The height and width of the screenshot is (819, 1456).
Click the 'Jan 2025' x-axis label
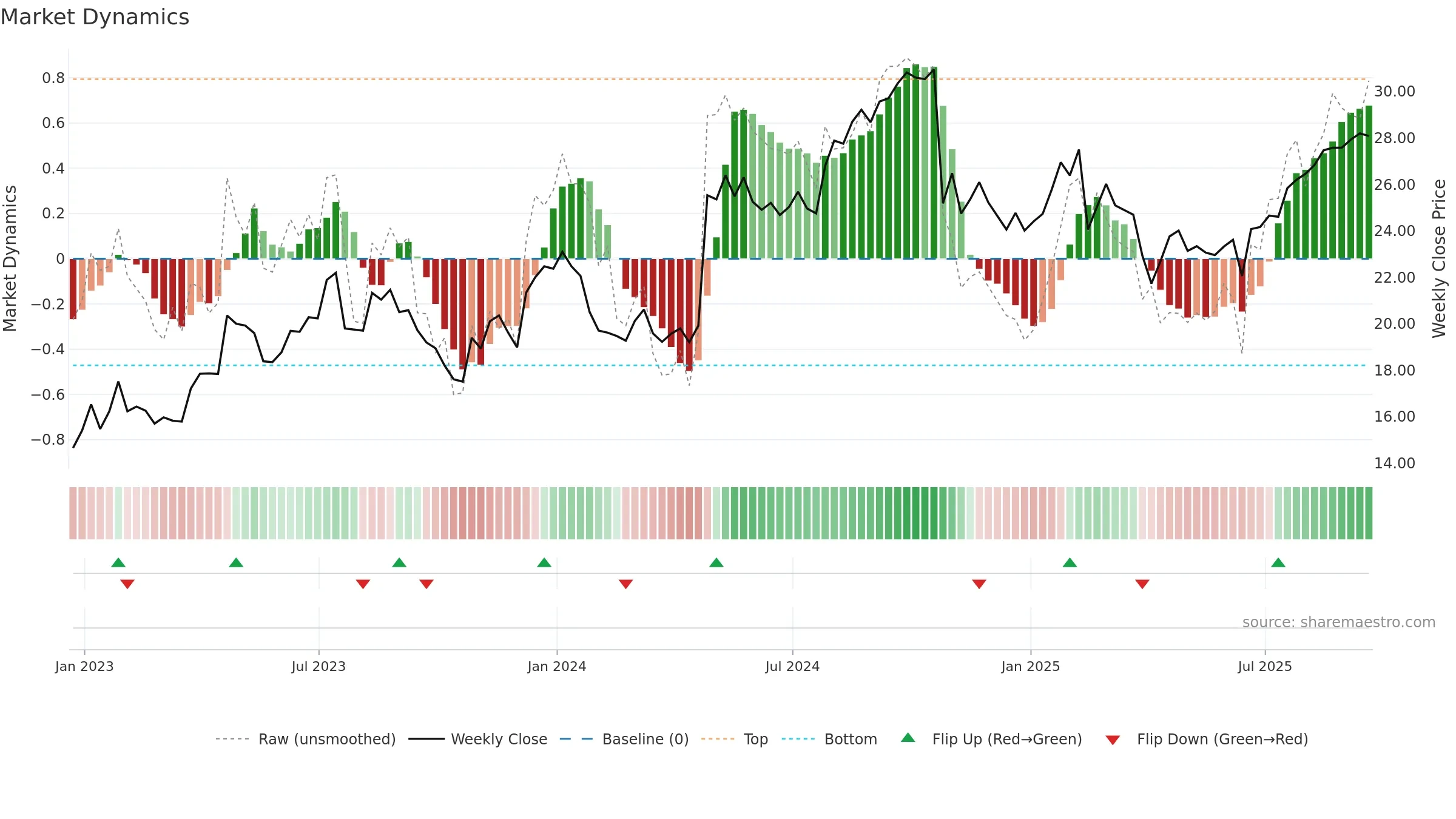coord(1031,666)
